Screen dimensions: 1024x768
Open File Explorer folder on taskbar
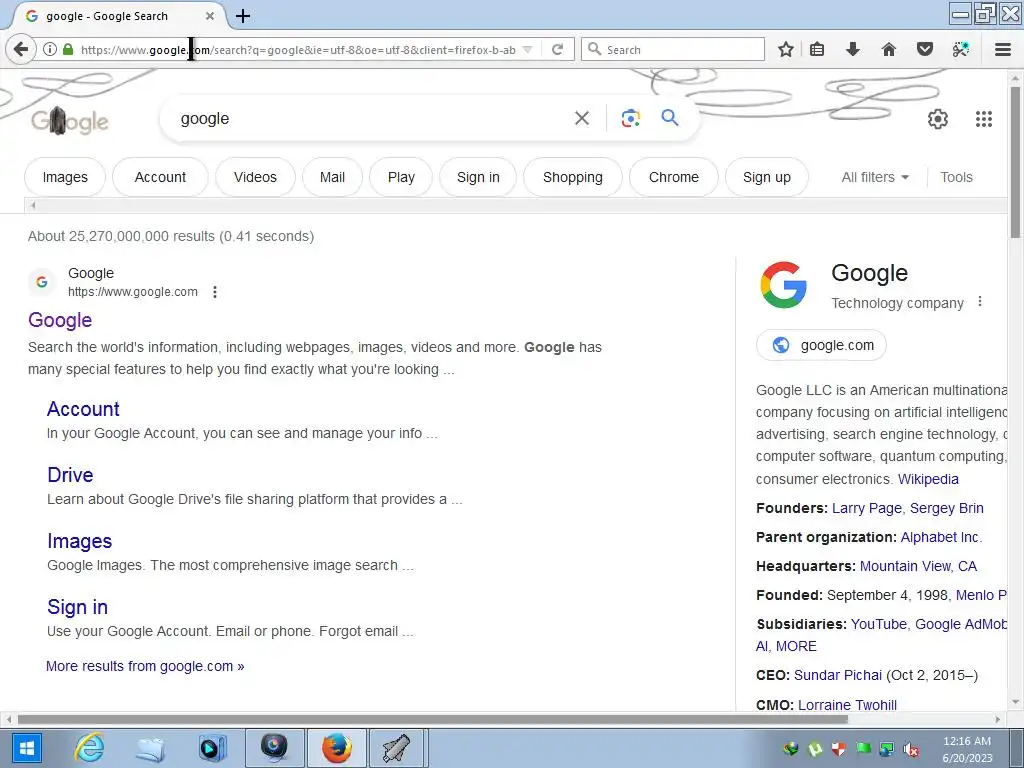[150, 748]
